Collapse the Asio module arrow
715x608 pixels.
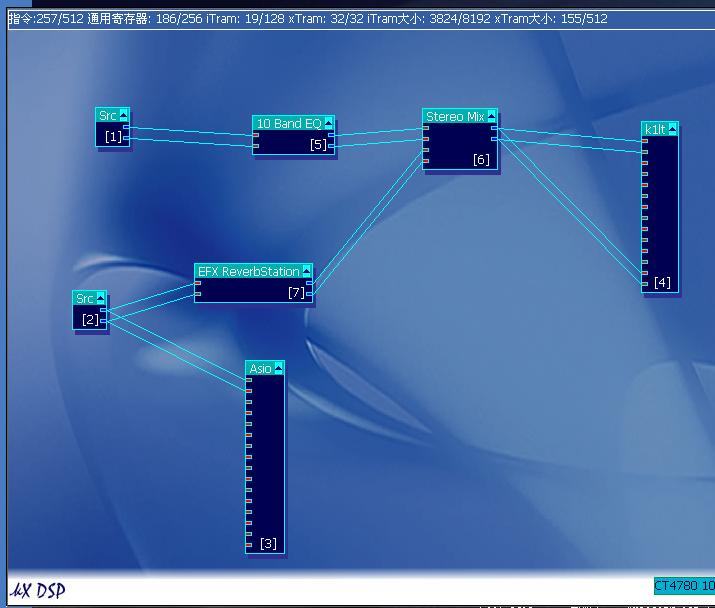(278, 368)
